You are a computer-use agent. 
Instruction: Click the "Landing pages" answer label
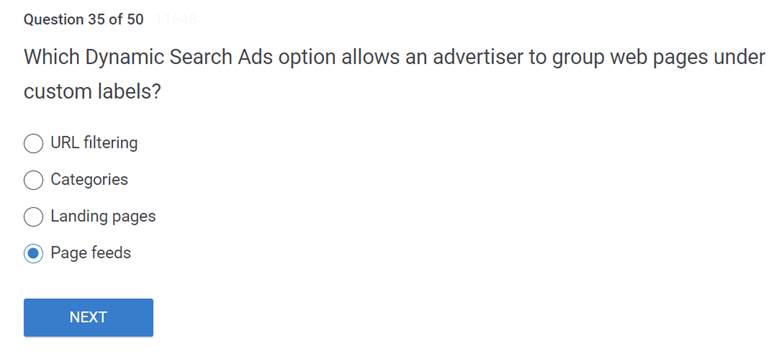coord(103,216)
